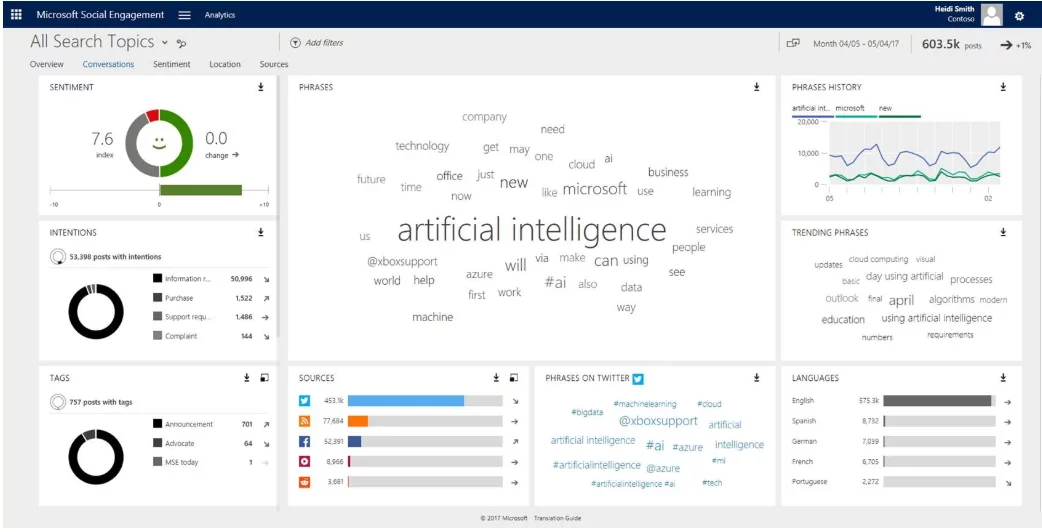The height and width of the screenshot is (532, 1042).
Task: Click the arrow on the German language row
Action: click(x=1007, y=442)
